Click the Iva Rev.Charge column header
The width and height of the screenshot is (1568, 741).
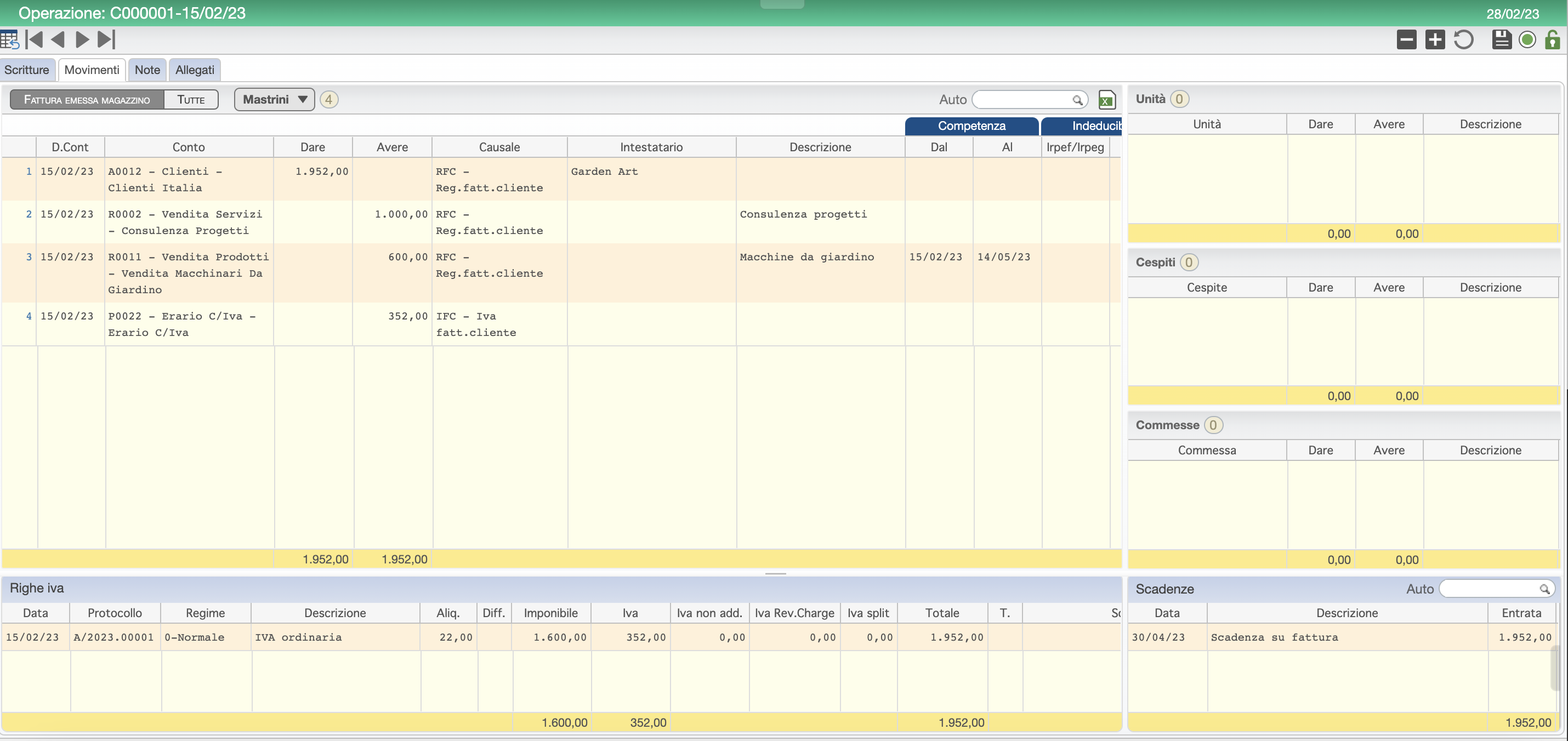[x=794, y=613]
